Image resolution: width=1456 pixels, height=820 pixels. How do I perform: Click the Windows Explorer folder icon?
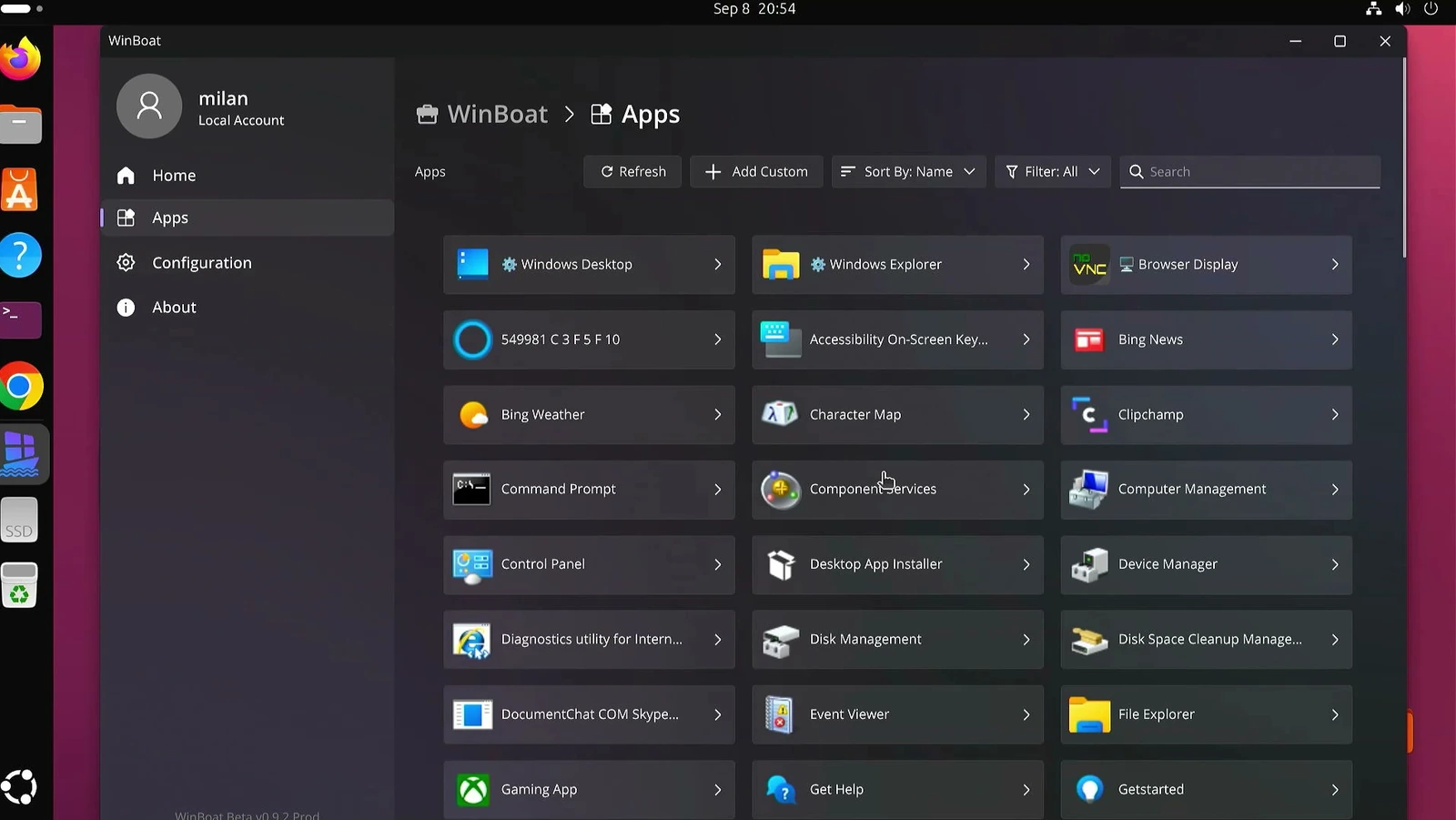pos(781,264)
